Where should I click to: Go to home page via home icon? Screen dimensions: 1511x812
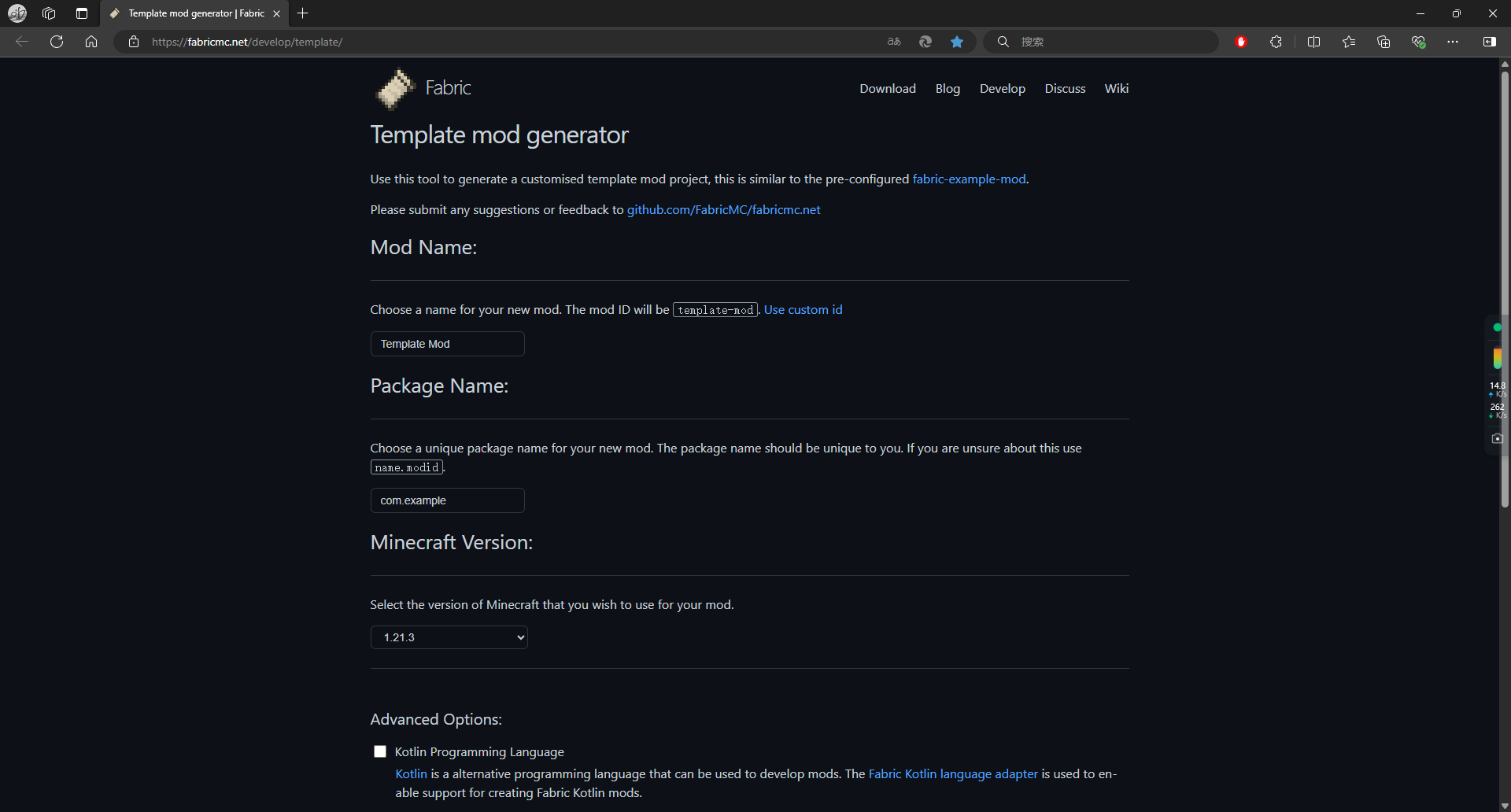click(91, 42)
